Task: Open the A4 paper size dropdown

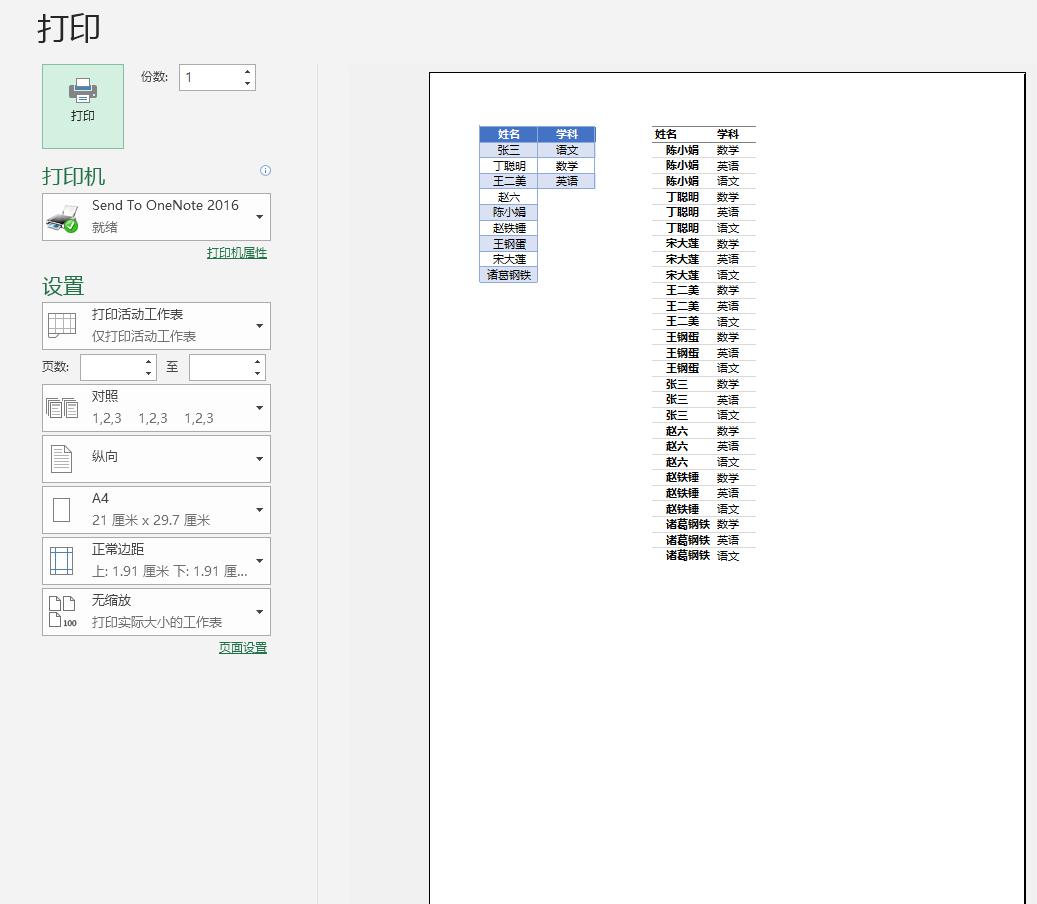Action: click(x=157, y=510)
